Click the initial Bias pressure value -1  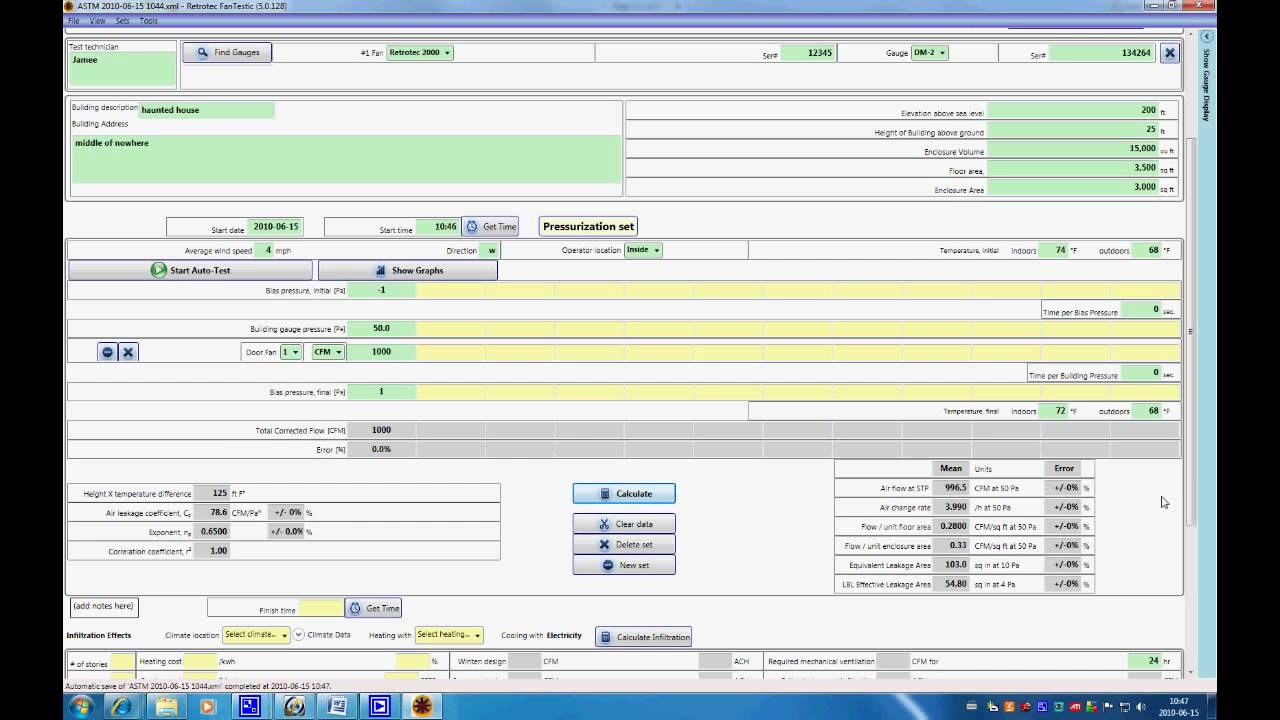pyautogui.click(x=381, y=290)
